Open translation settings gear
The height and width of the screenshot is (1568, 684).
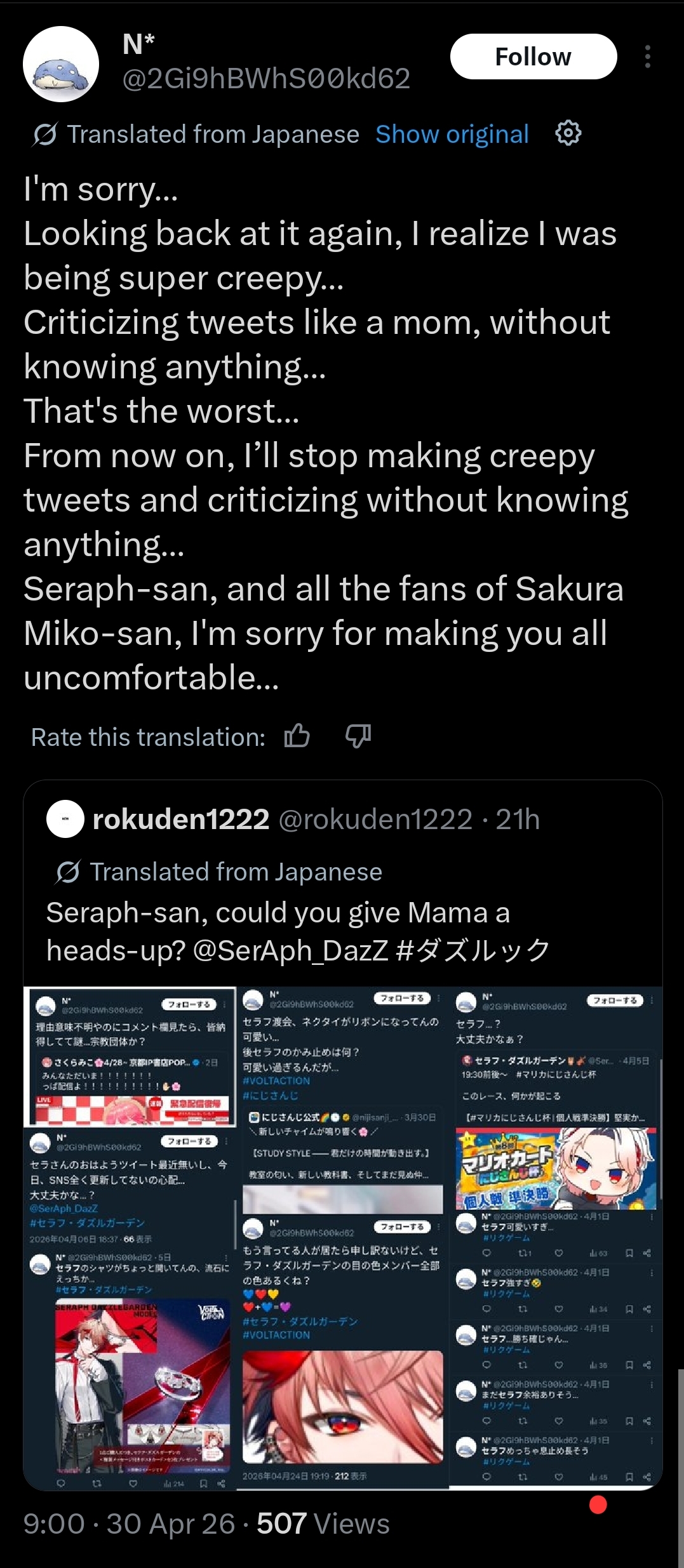pyautogui.click(x=568, y=133)
